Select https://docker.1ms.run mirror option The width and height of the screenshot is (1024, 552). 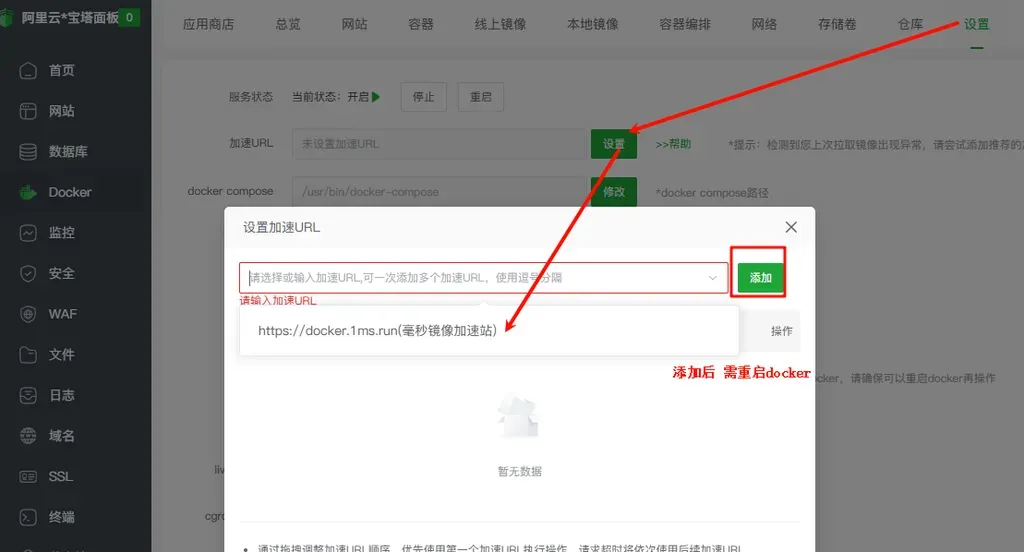click(377, 330)
